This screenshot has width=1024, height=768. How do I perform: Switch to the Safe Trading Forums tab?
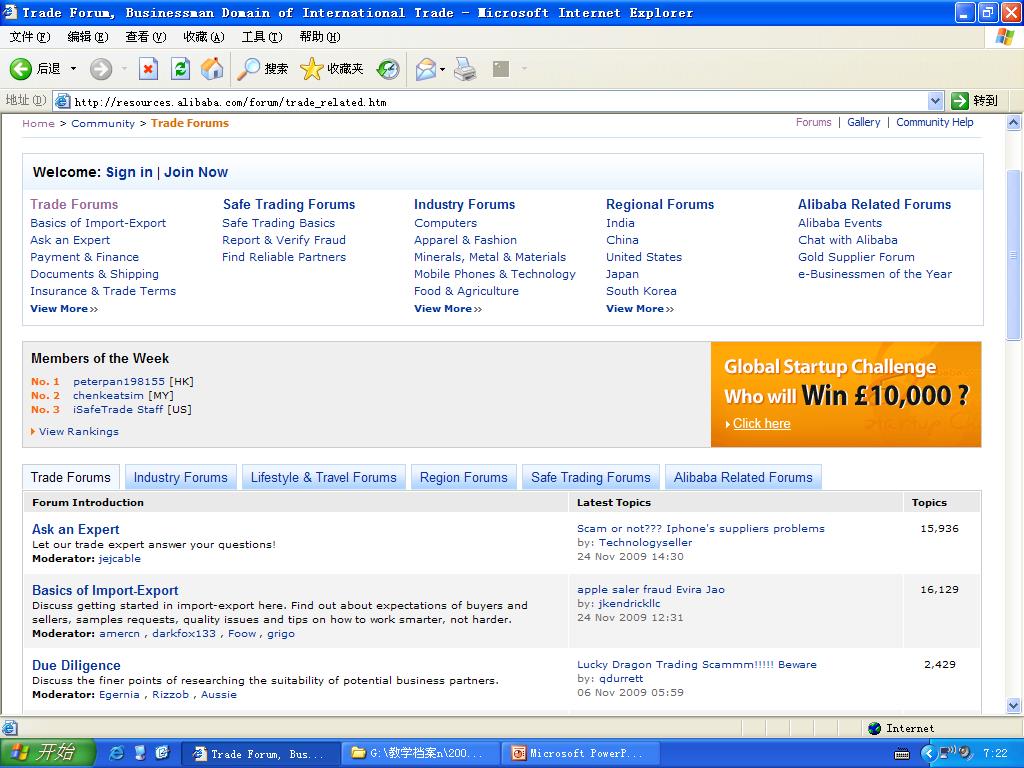591,477
